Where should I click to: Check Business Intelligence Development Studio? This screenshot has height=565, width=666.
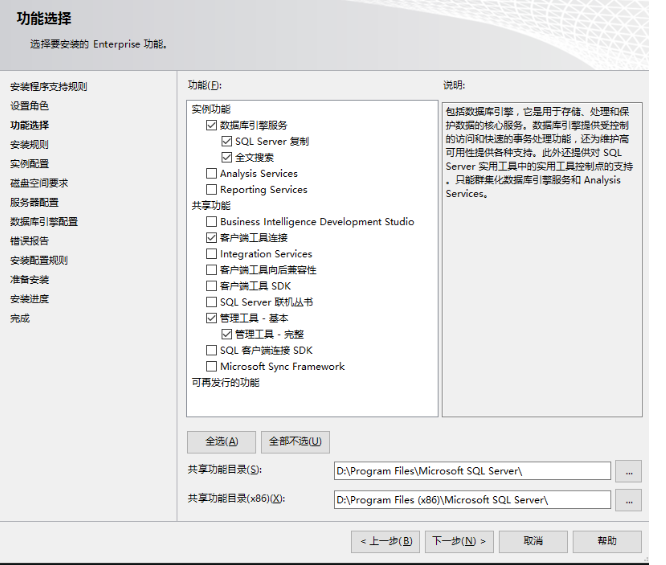(x=211, y=222)
